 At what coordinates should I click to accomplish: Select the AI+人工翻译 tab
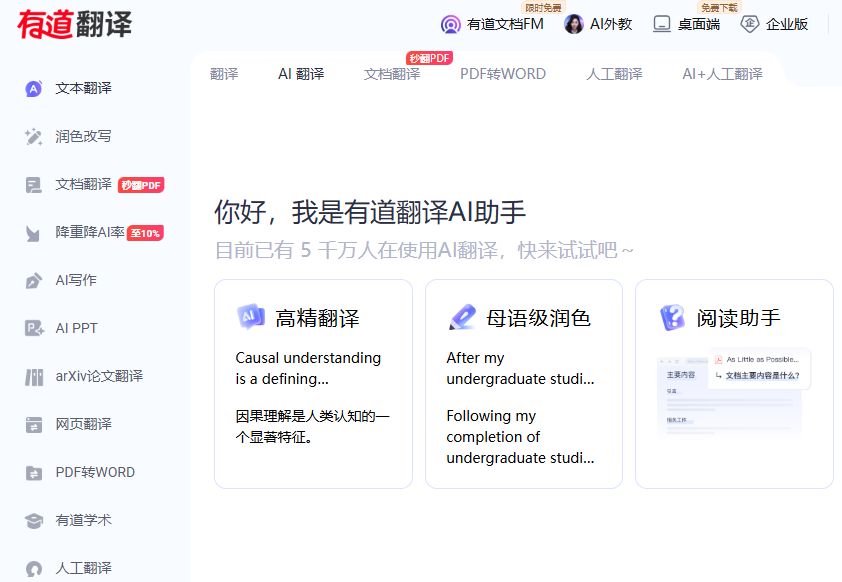click(722, 74)
